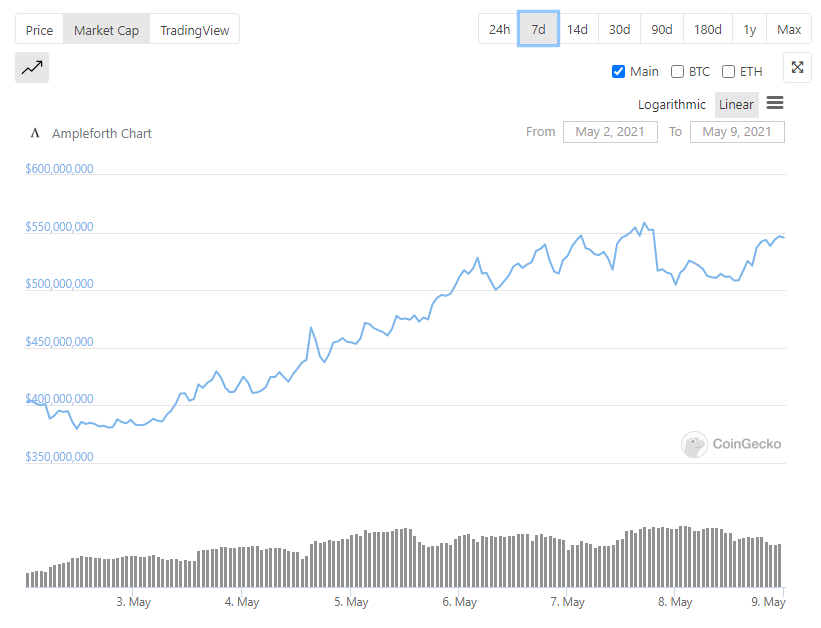
Task: Open the From date picker
Action: [610, 132]
